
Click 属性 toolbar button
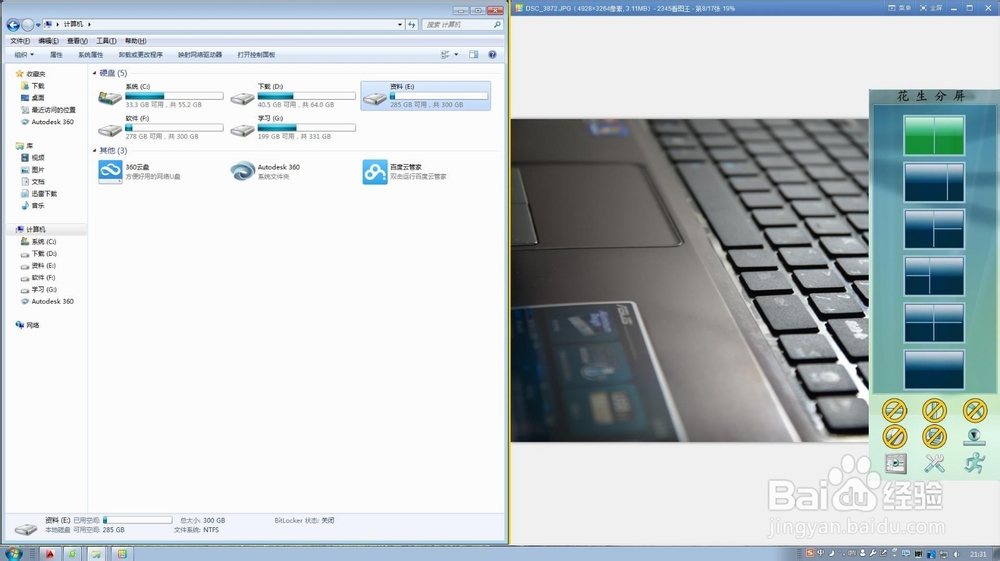(x=56, y=55)
